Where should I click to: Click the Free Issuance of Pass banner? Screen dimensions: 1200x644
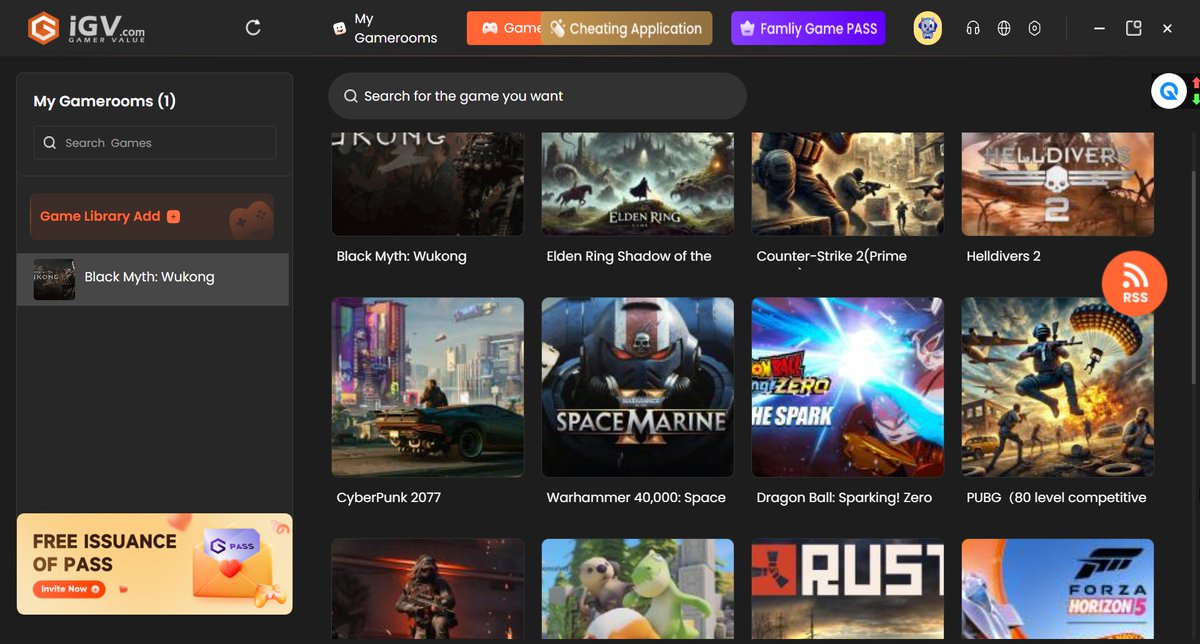[155, 563]
